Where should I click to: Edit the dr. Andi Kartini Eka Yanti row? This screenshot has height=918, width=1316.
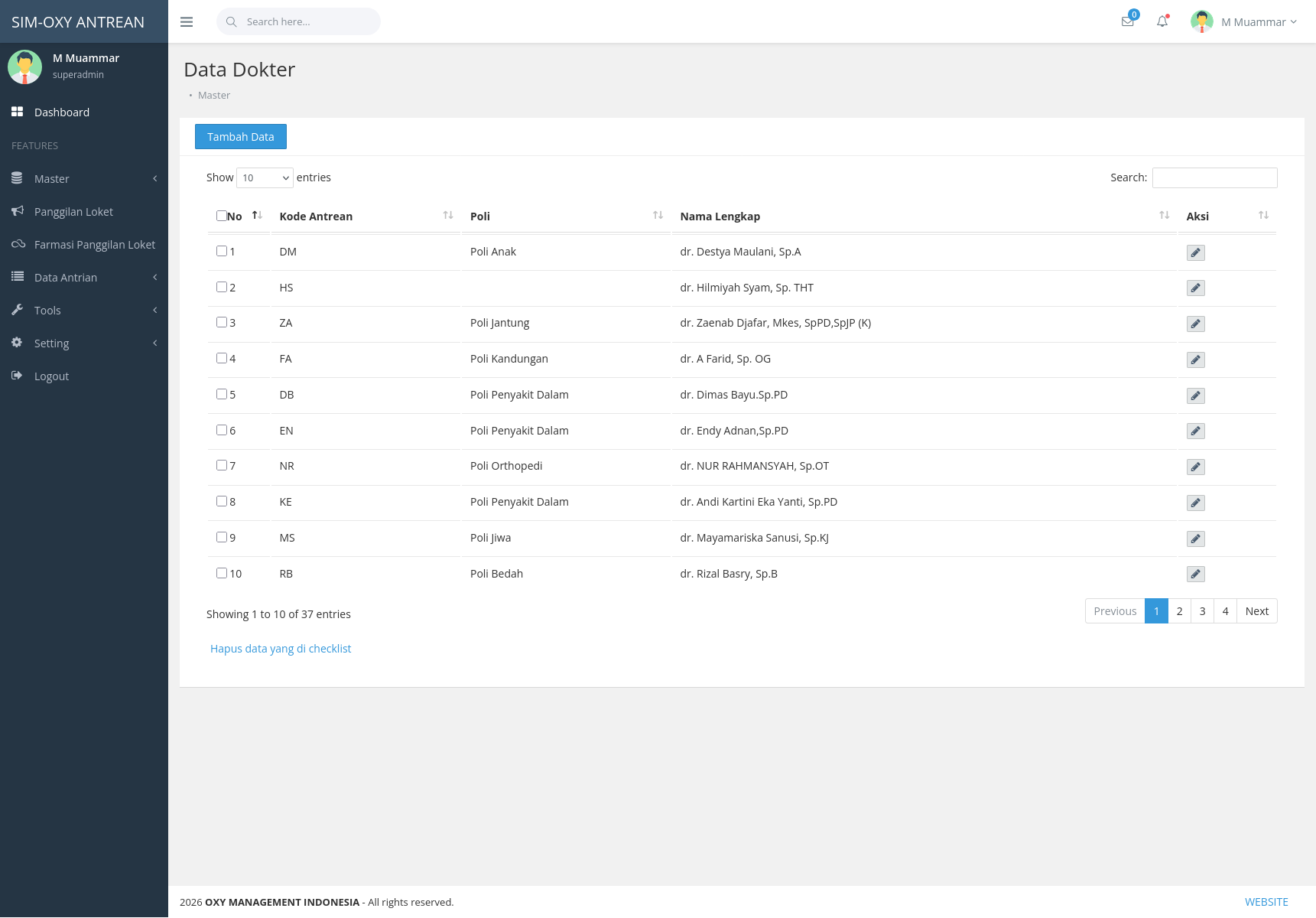[x=1196, y=503]
